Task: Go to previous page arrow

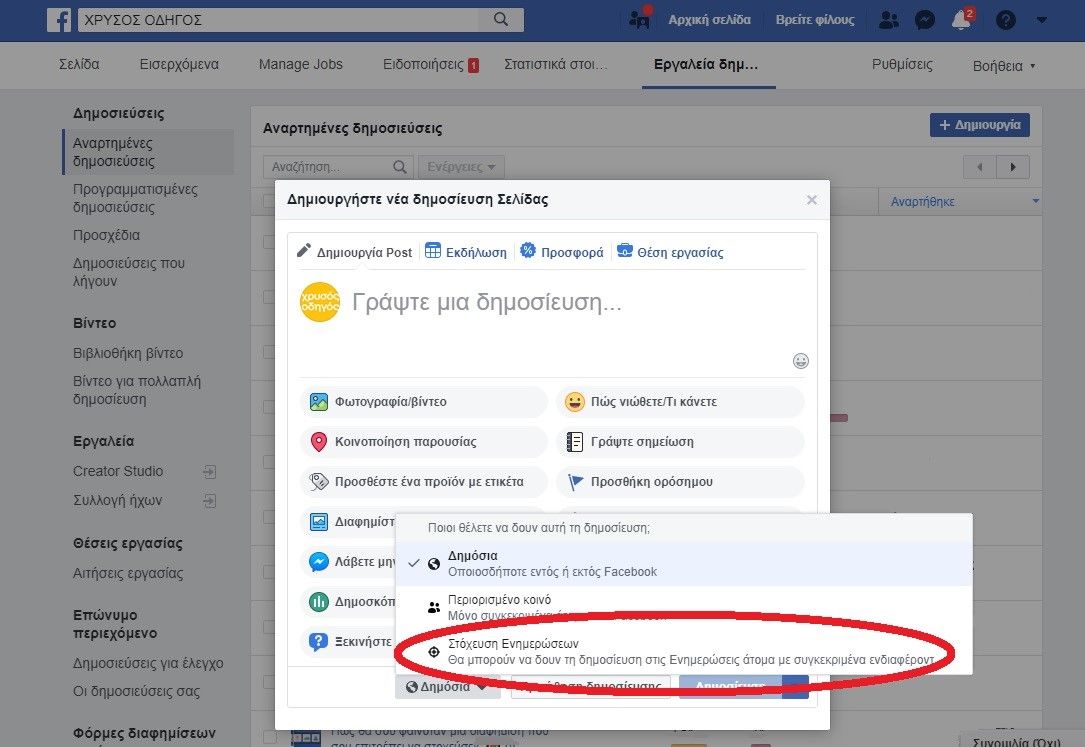Action: tap(980, 167)
